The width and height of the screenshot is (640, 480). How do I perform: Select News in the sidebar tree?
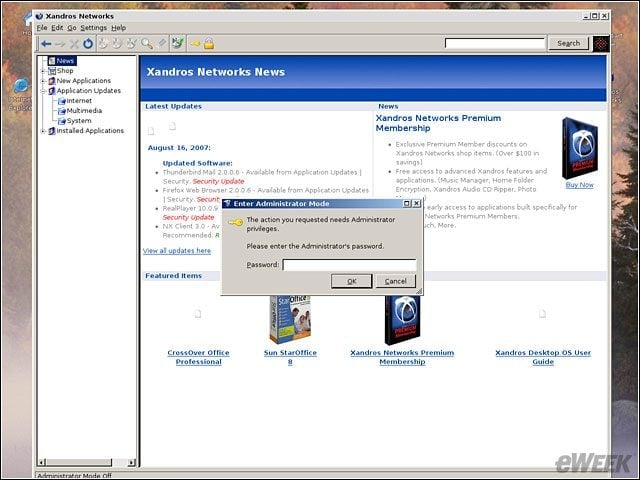(x=65, y=61)
